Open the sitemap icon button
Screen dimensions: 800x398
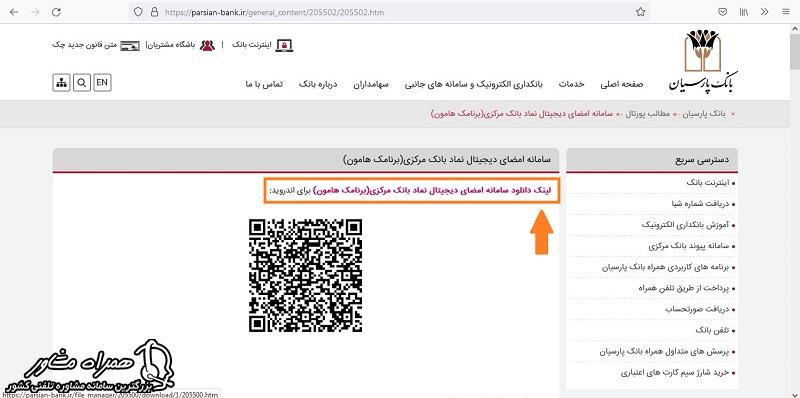tap(61, 83)
